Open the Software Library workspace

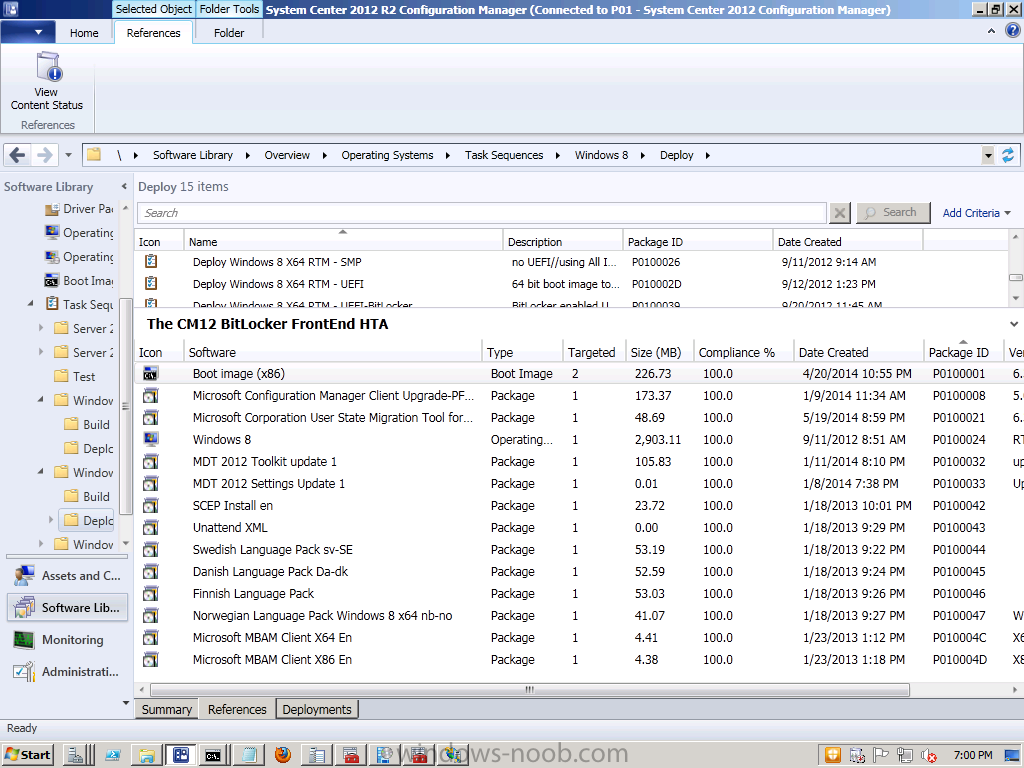[68, 607]
